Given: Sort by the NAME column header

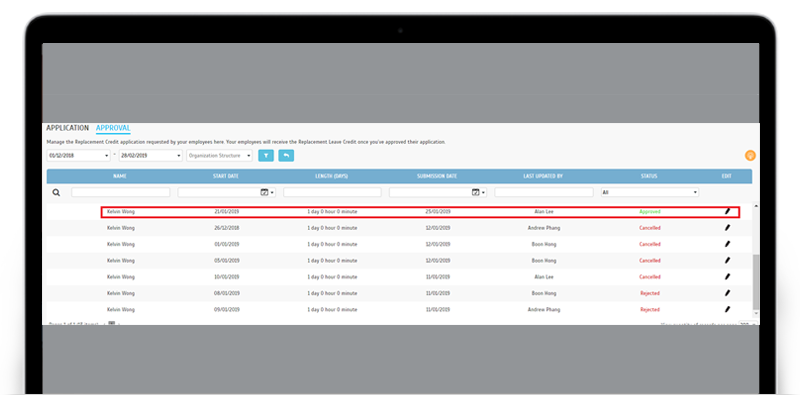Looking at the screenshot, I should (x=120, y=176).
